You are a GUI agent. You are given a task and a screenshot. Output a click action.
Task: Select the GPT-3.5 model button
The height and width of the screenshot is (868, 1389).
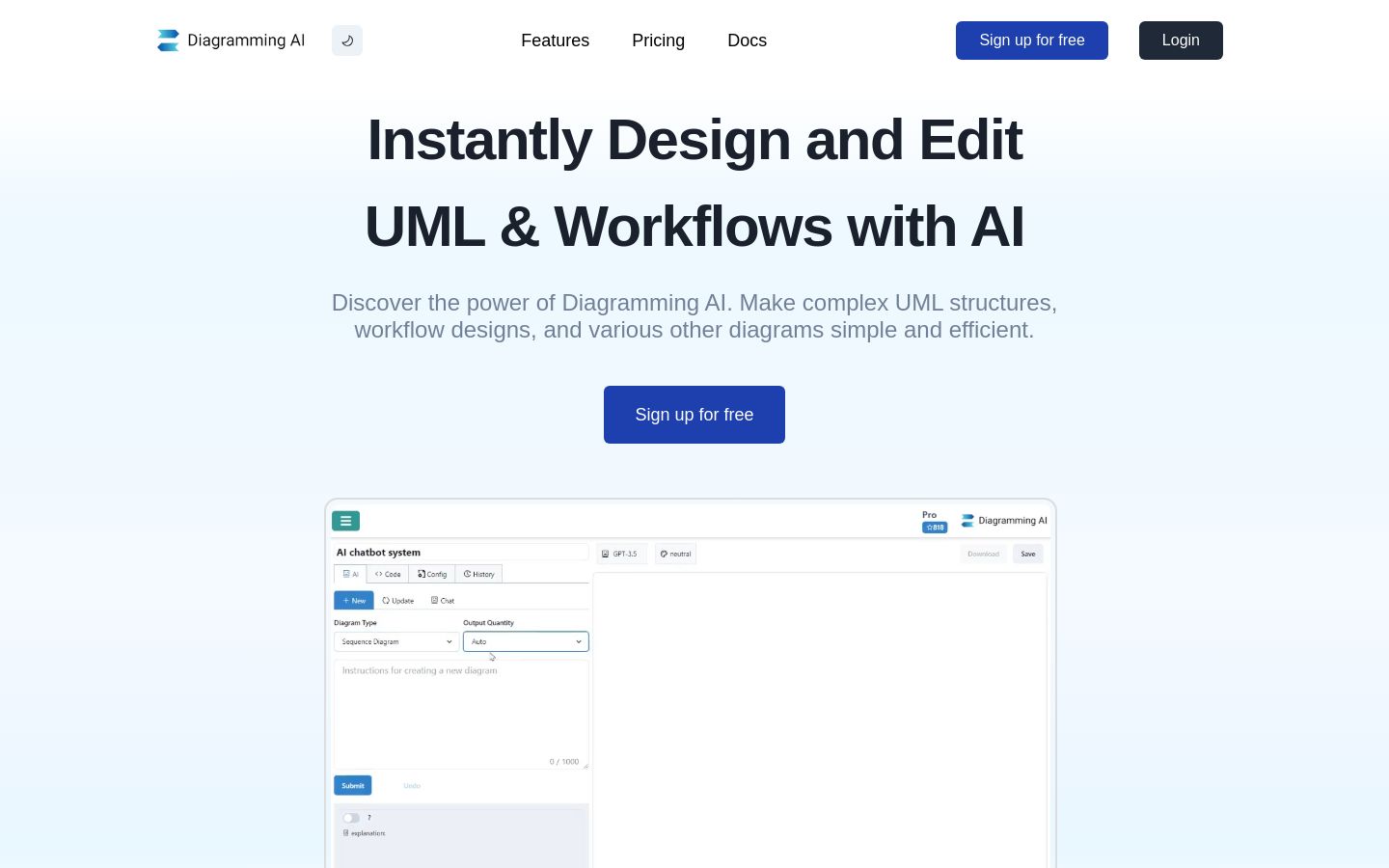[621, 554]
